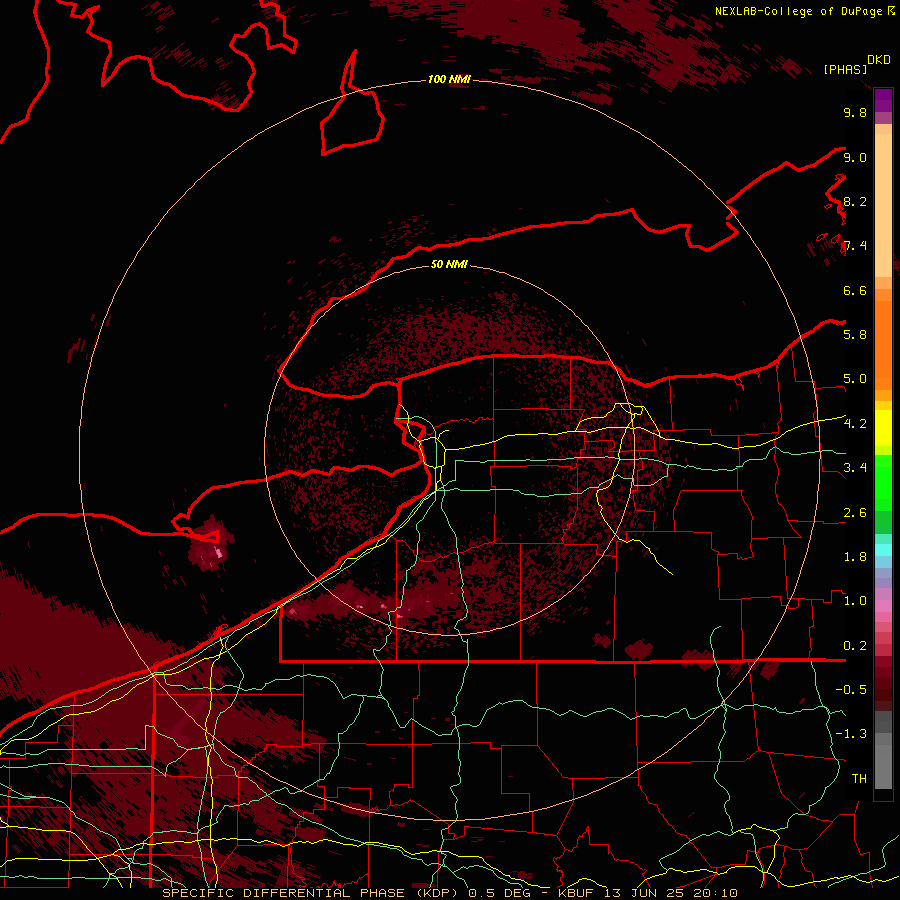900x900 pixels.
Task: Click the 4.2 value on the scale
Action: (x=854, y=424)
